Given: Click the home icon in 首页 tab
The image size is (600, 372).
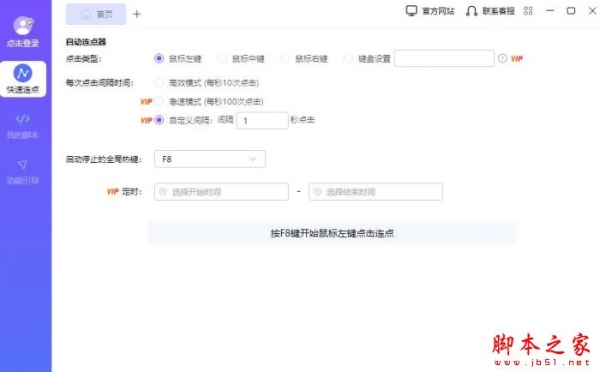Looking at the screenshot, I should pos(86,15).
